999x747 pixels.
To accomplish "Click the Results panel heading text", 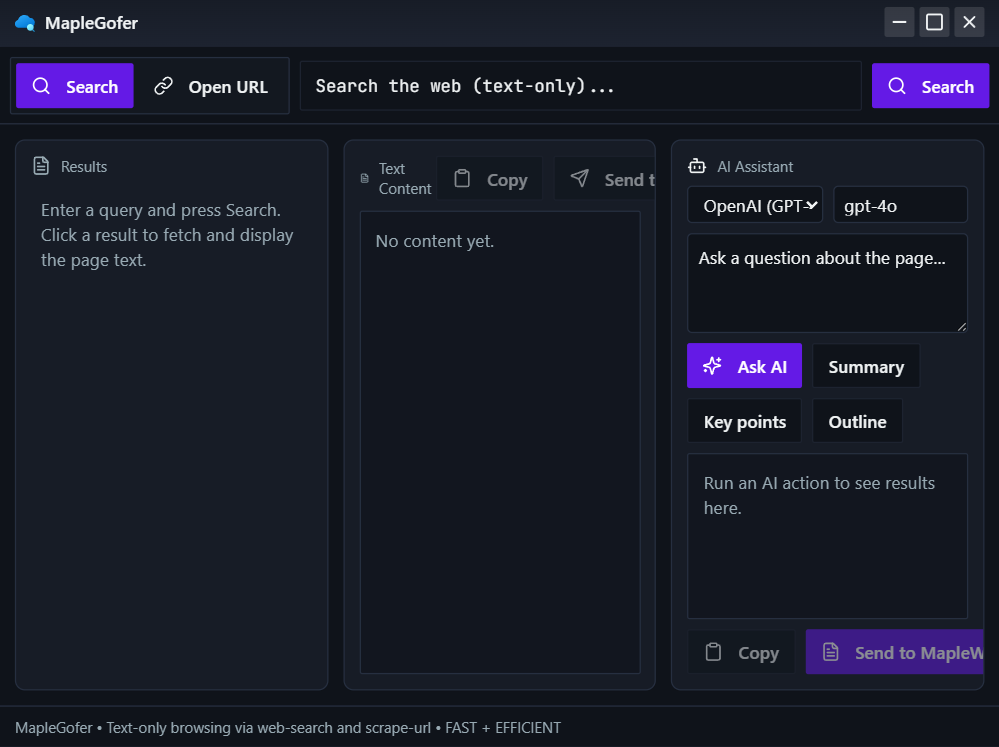I will click(84, 166).
